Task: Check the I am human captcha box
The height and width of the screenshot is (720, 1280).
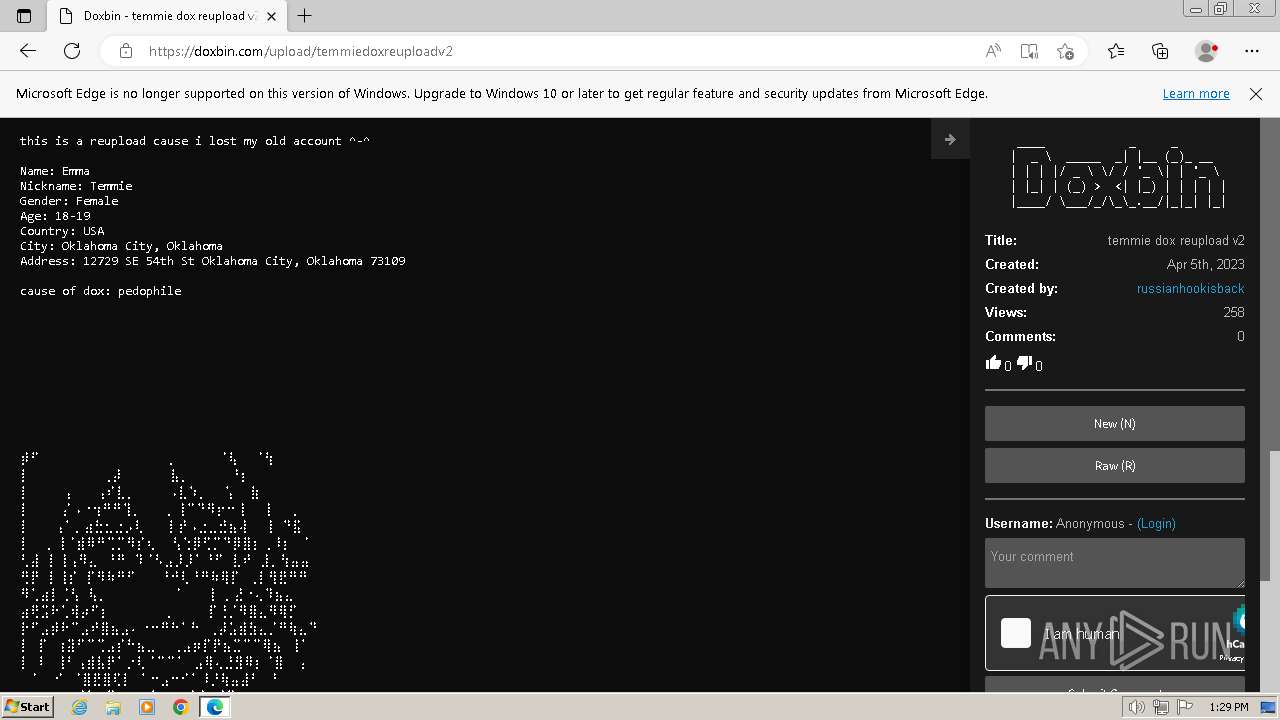Action: 1016,633
